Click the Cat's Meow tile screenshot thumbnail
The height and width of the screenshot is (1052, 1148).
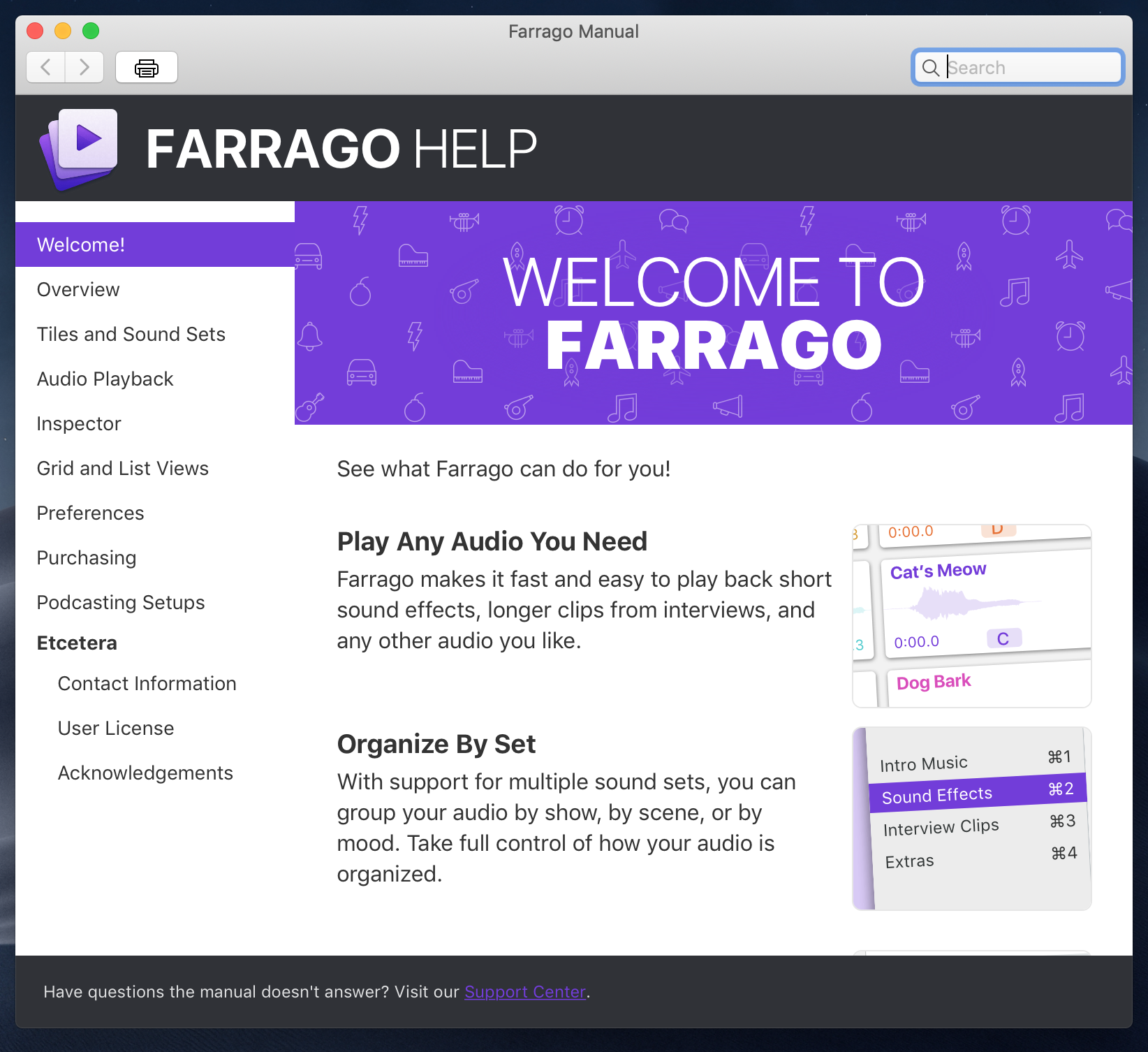[972, 615]
